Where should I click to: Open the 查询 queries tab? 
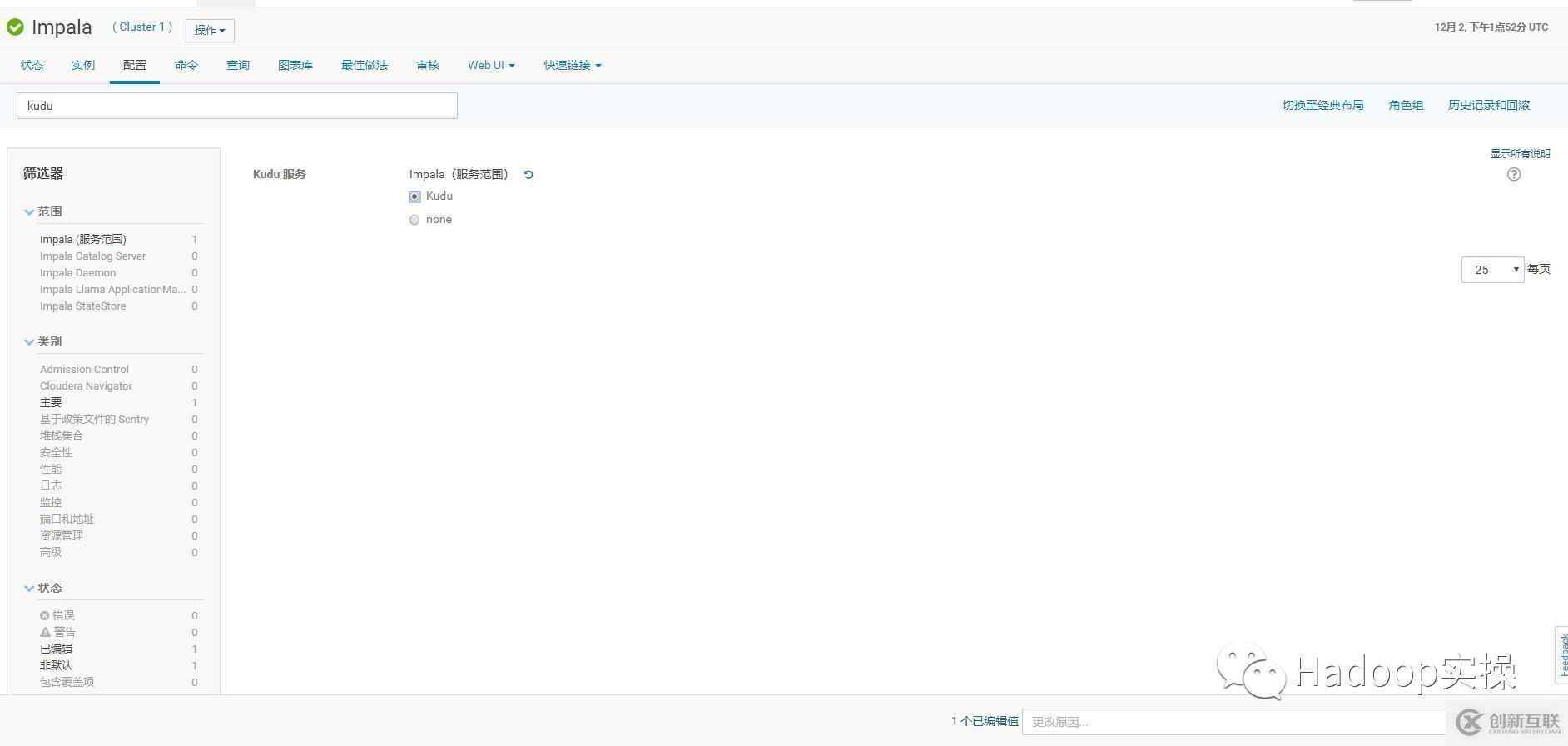point(238,65)
